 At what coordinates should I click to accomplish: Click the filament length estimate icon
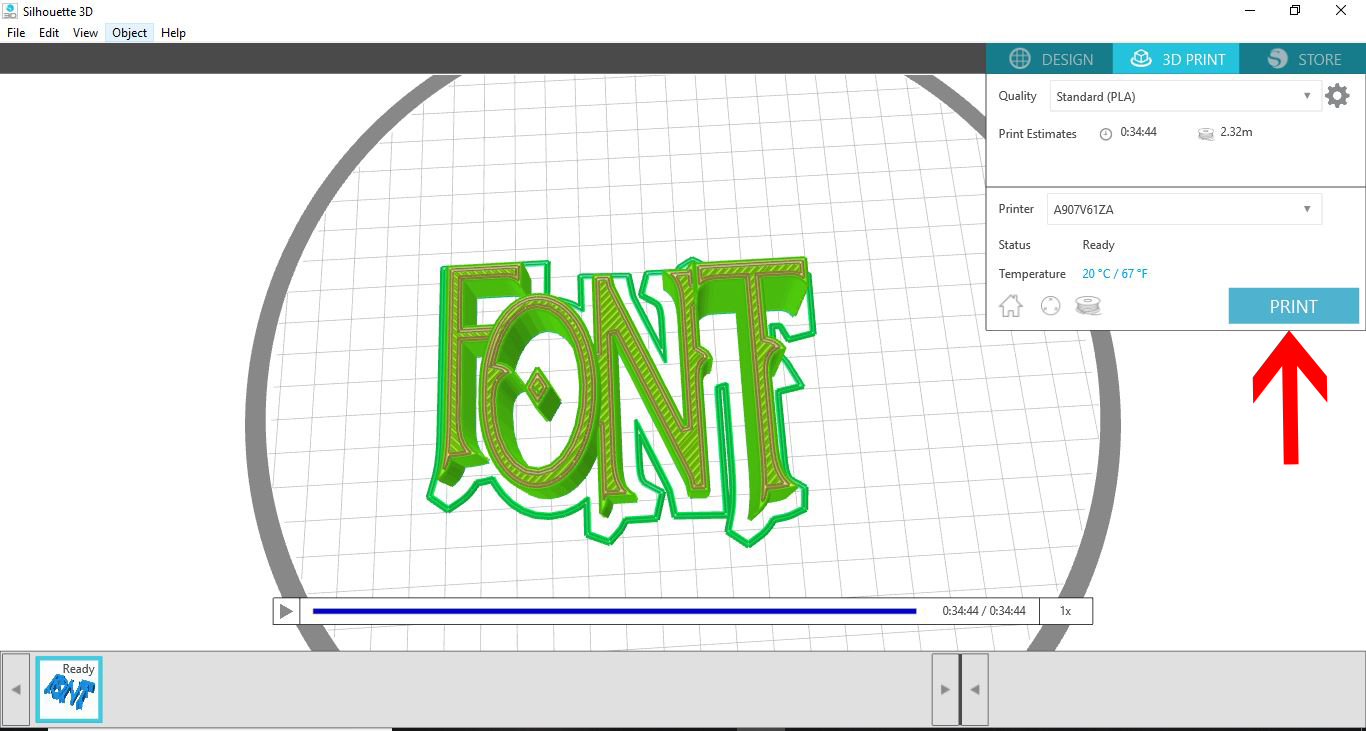(x=1206, y=133)
